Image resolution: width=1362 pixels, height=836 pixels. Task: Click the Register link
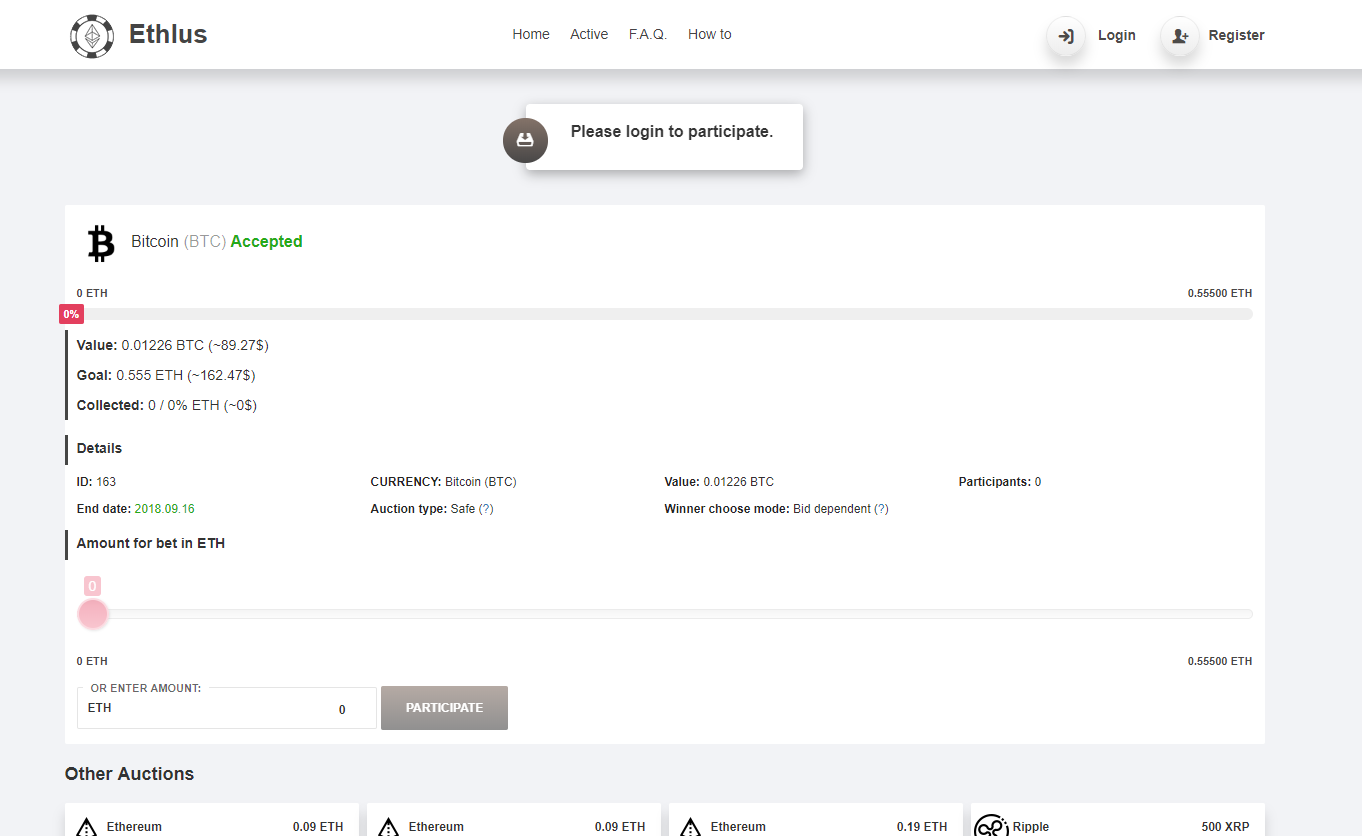1236,35
